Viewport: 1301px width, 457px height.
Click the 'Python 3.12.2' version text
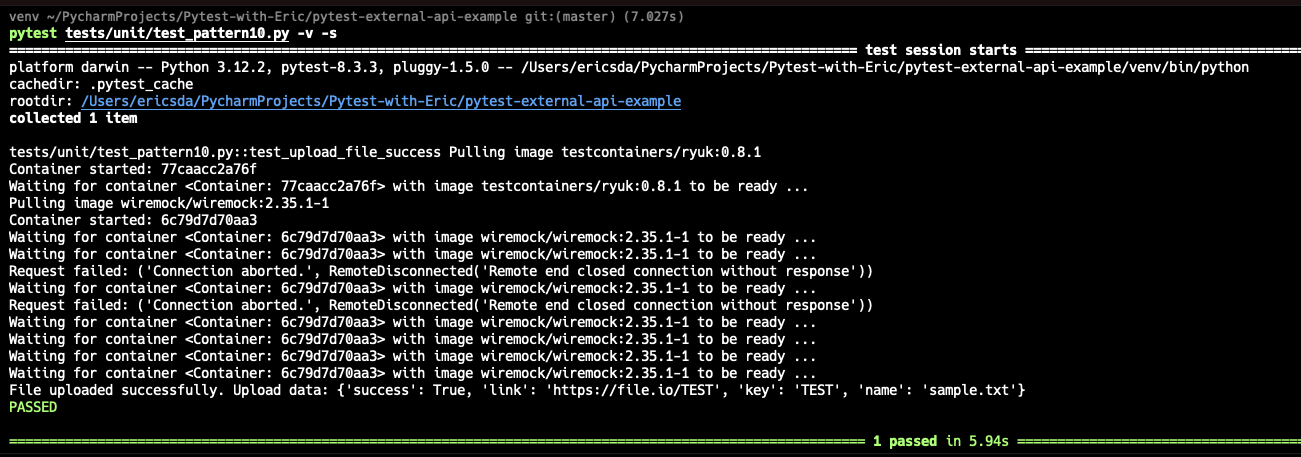[208, 68]
